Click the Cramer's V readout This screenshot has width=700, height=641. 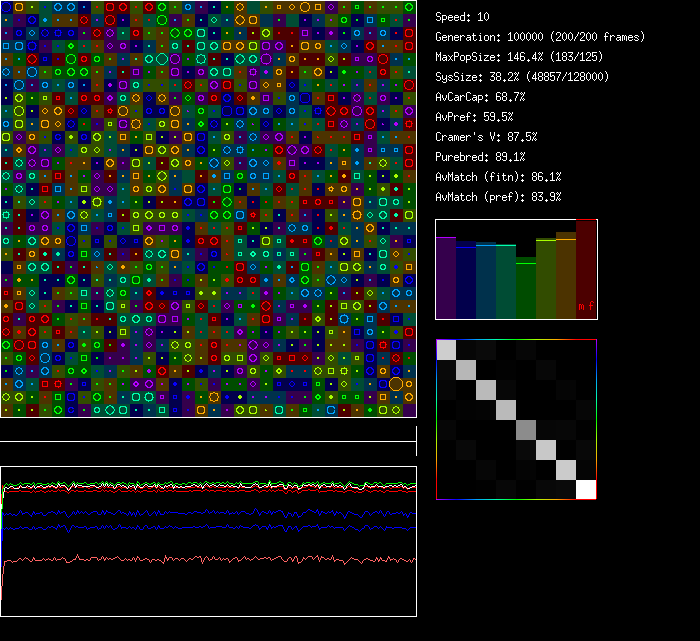point(486,137)
